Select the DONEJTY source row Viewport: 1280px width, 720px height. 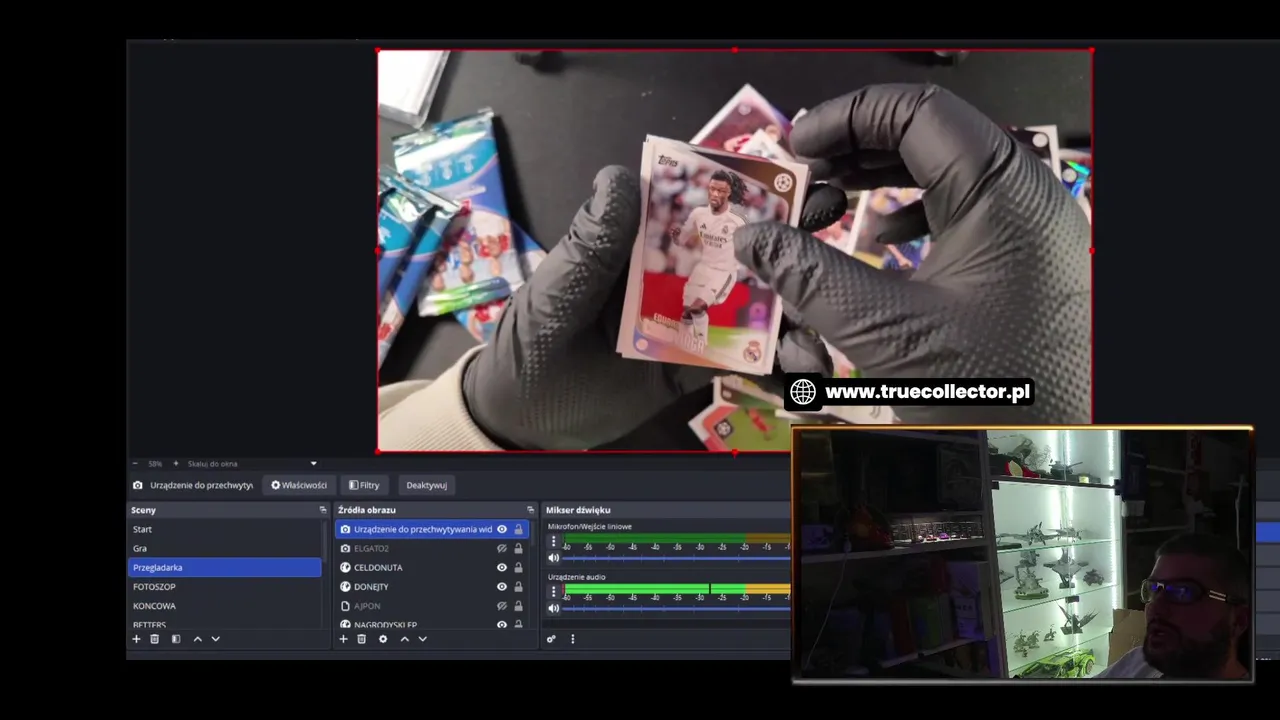click(x=431, y=586)
